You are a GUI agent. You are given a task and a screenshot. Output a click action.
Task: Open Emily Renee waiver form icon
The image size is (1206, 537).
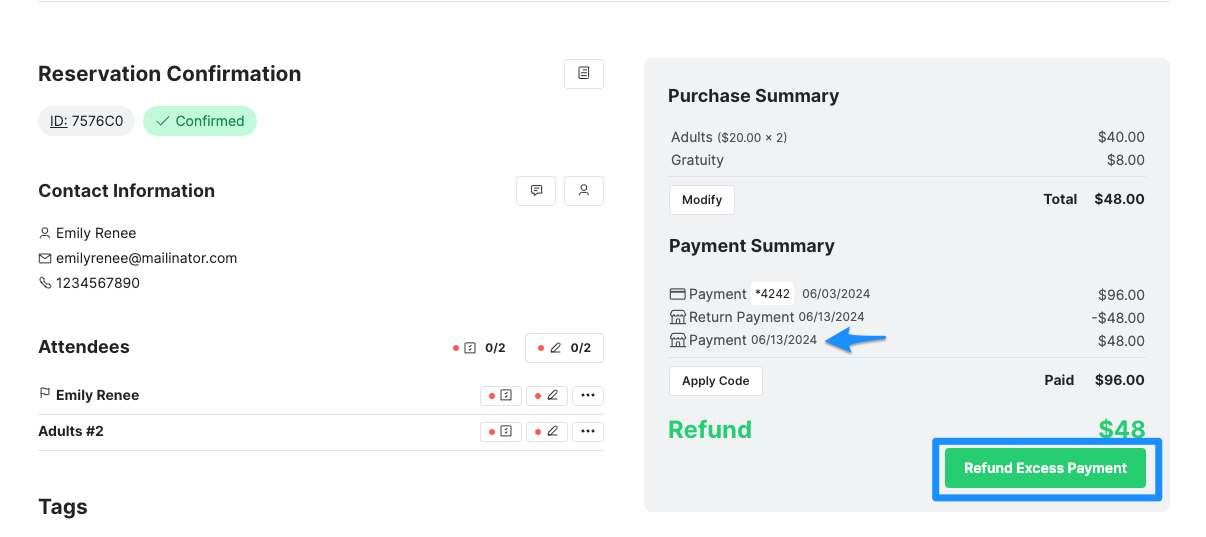501,396
